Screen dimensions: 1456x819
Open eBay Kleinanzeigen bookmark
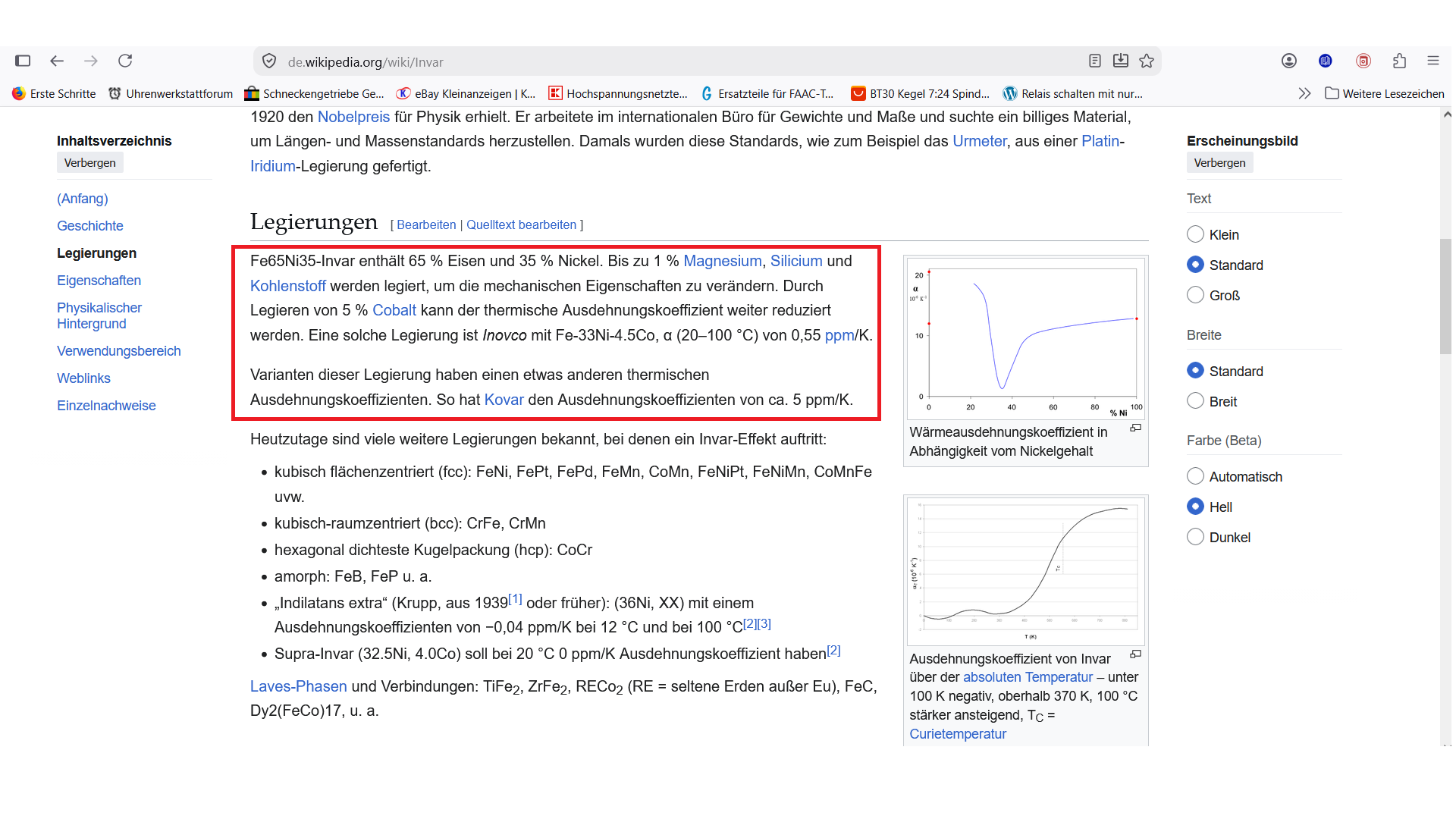click(466, 93)
